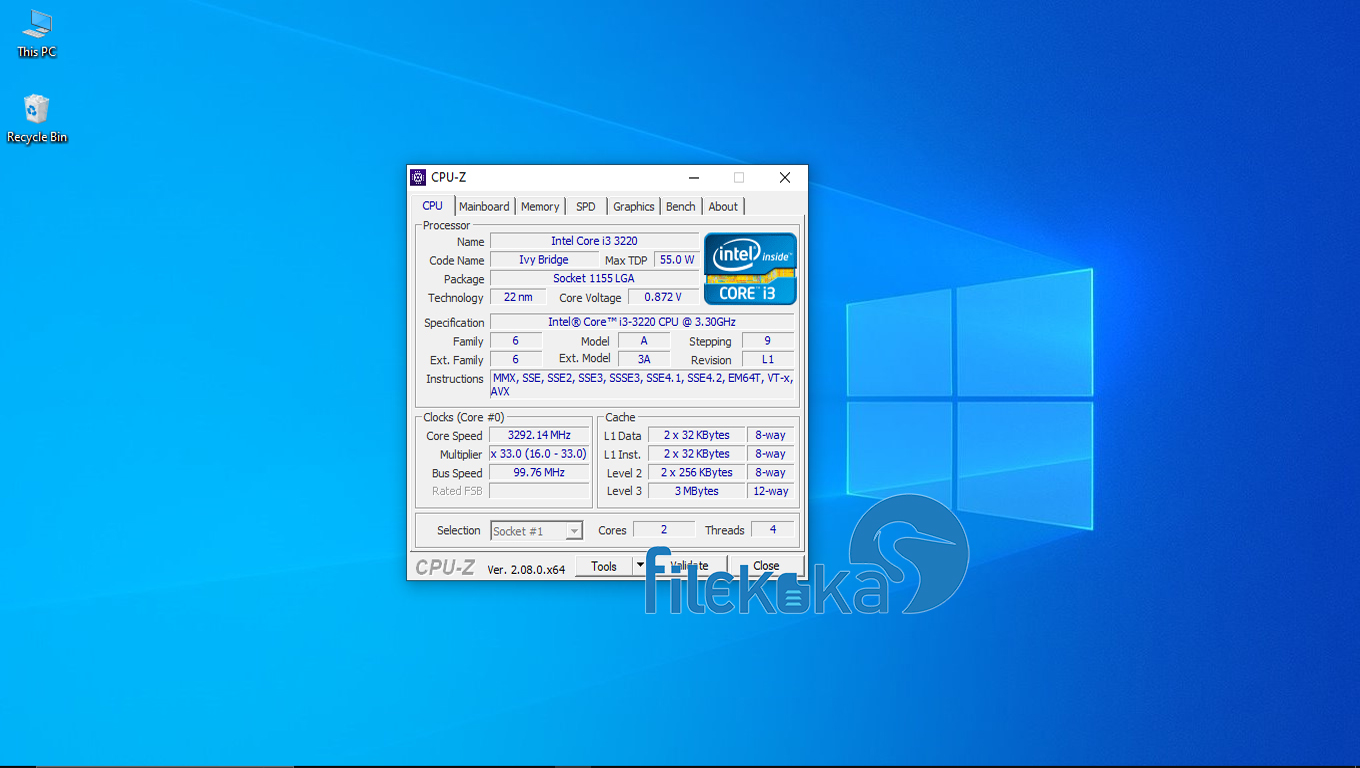Image resolution: width=1360 pixels, height=768 pixels.
Task: Click the Level 3 associativity 12-way
Action: coord(771,491)
